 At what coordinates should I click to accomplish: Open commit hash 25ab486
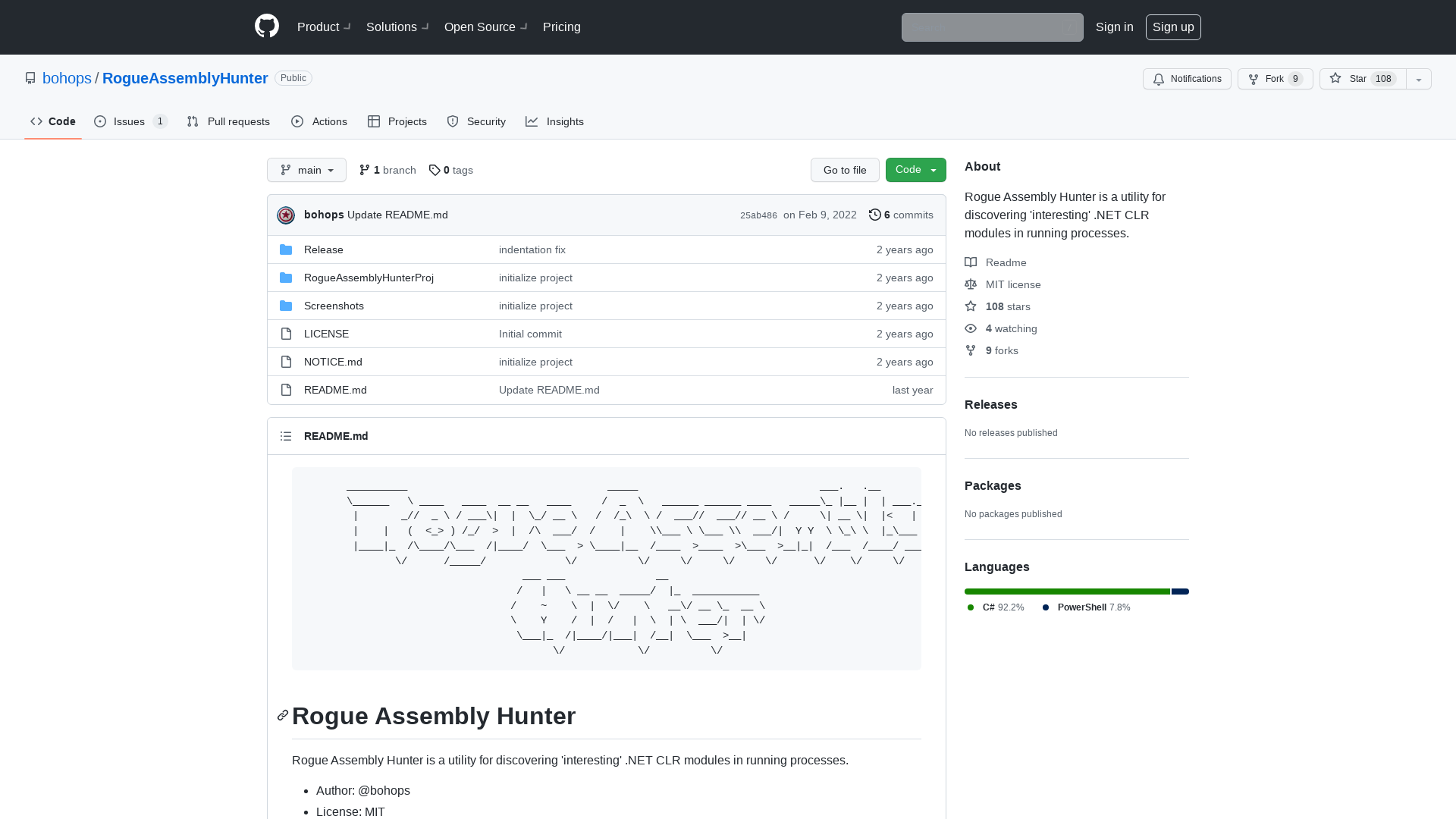click(758, 215)
